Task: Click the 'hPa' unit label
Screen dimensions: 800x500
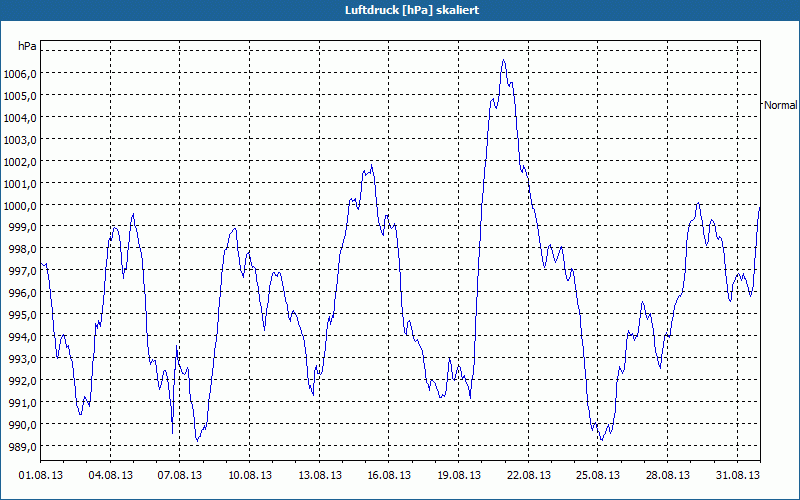Action: pos(27,46)
